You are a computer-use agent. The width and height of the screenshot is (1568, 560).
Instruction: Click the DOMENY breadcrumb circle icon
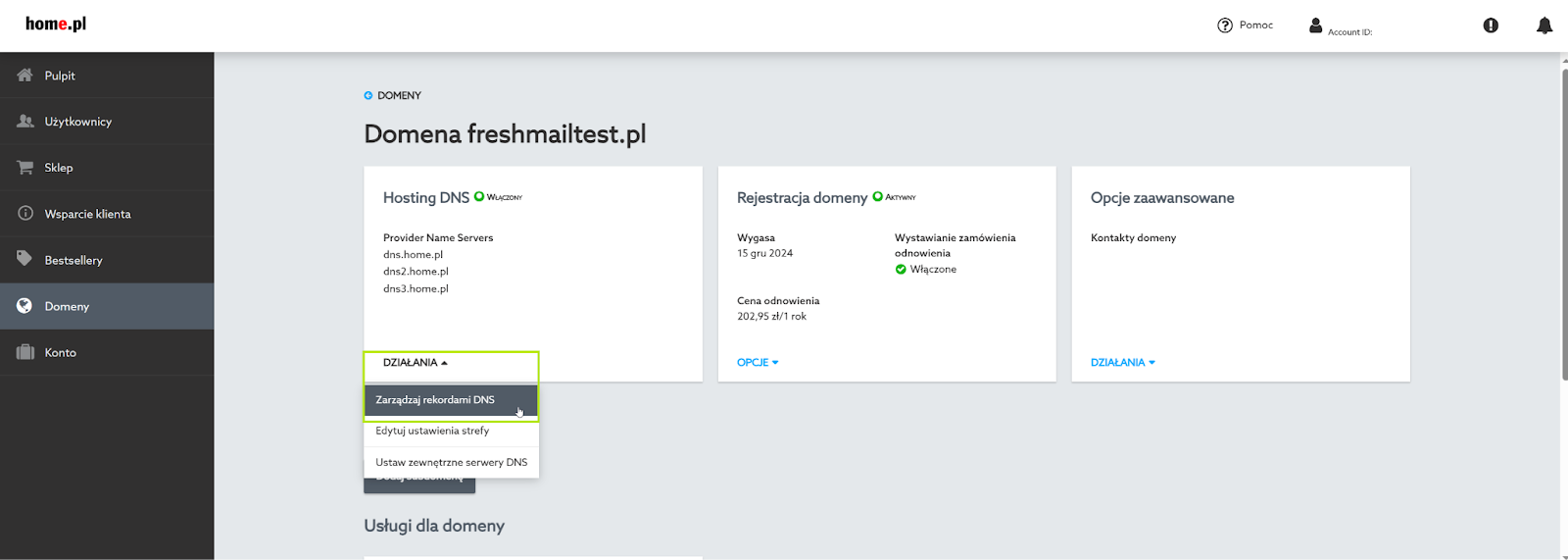tap(368, 95)
